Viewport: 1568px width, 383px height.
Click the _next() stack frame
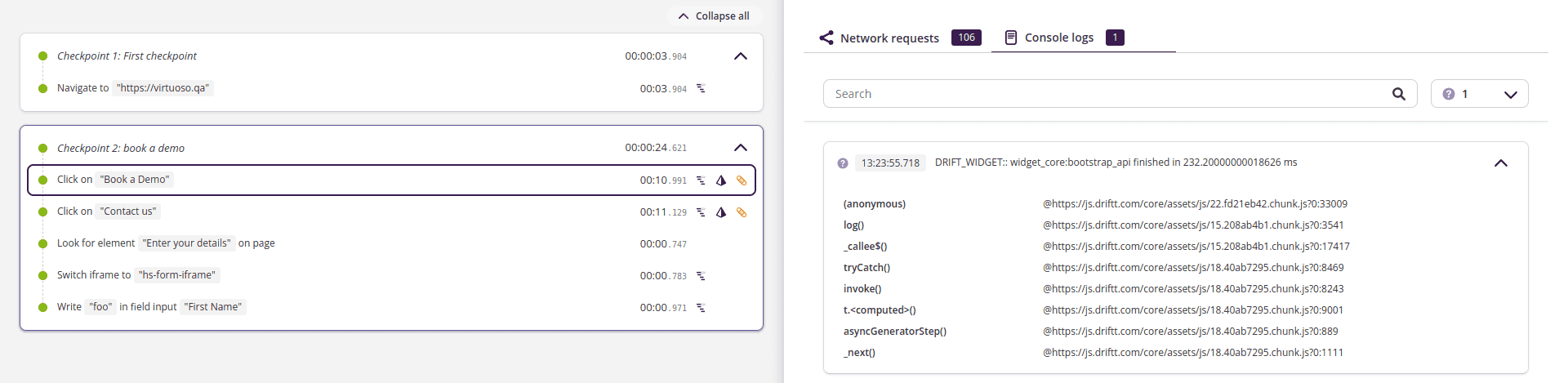pos(859,353)
